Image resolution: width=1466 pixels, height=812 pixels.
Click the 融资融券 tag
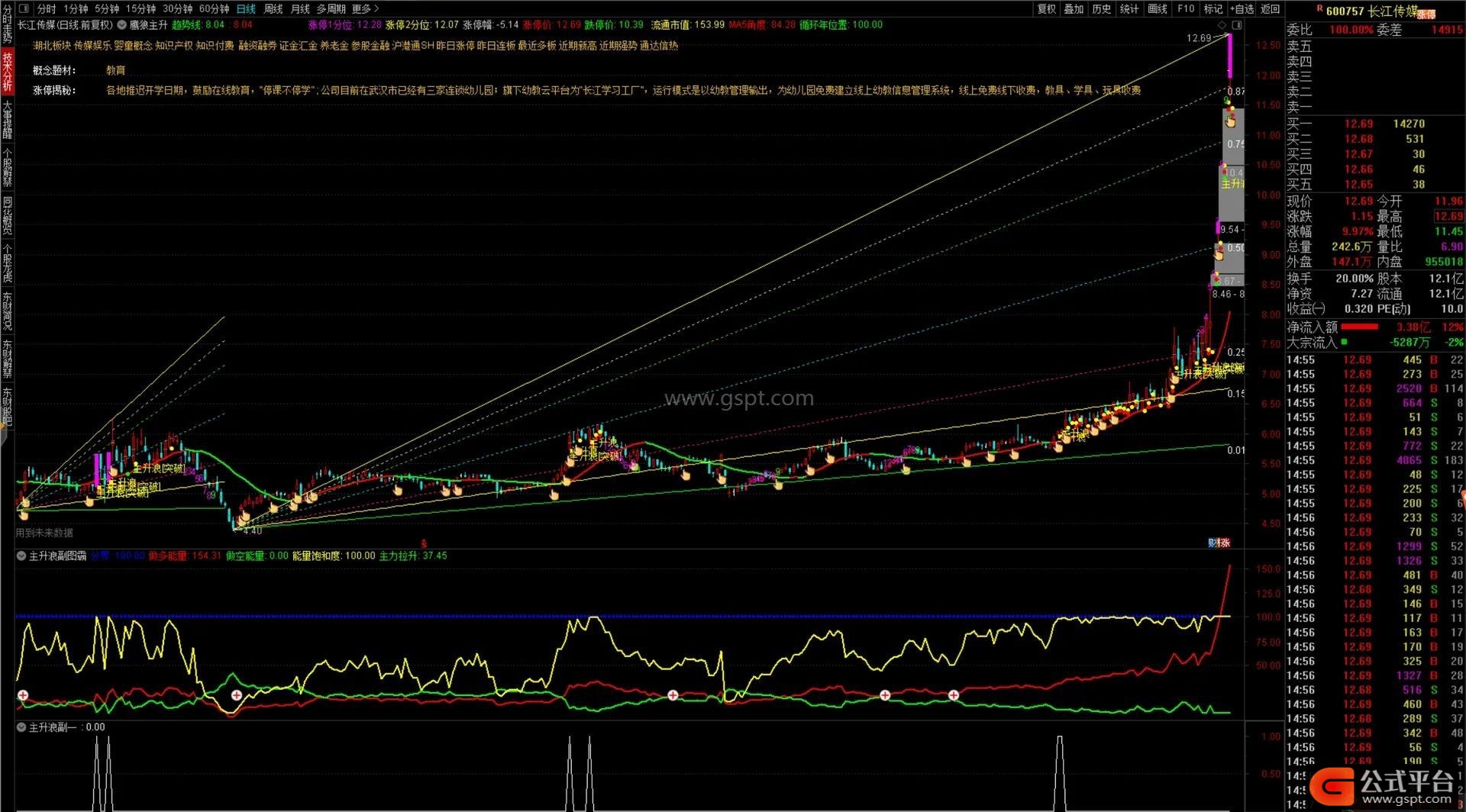coord(257,46)
